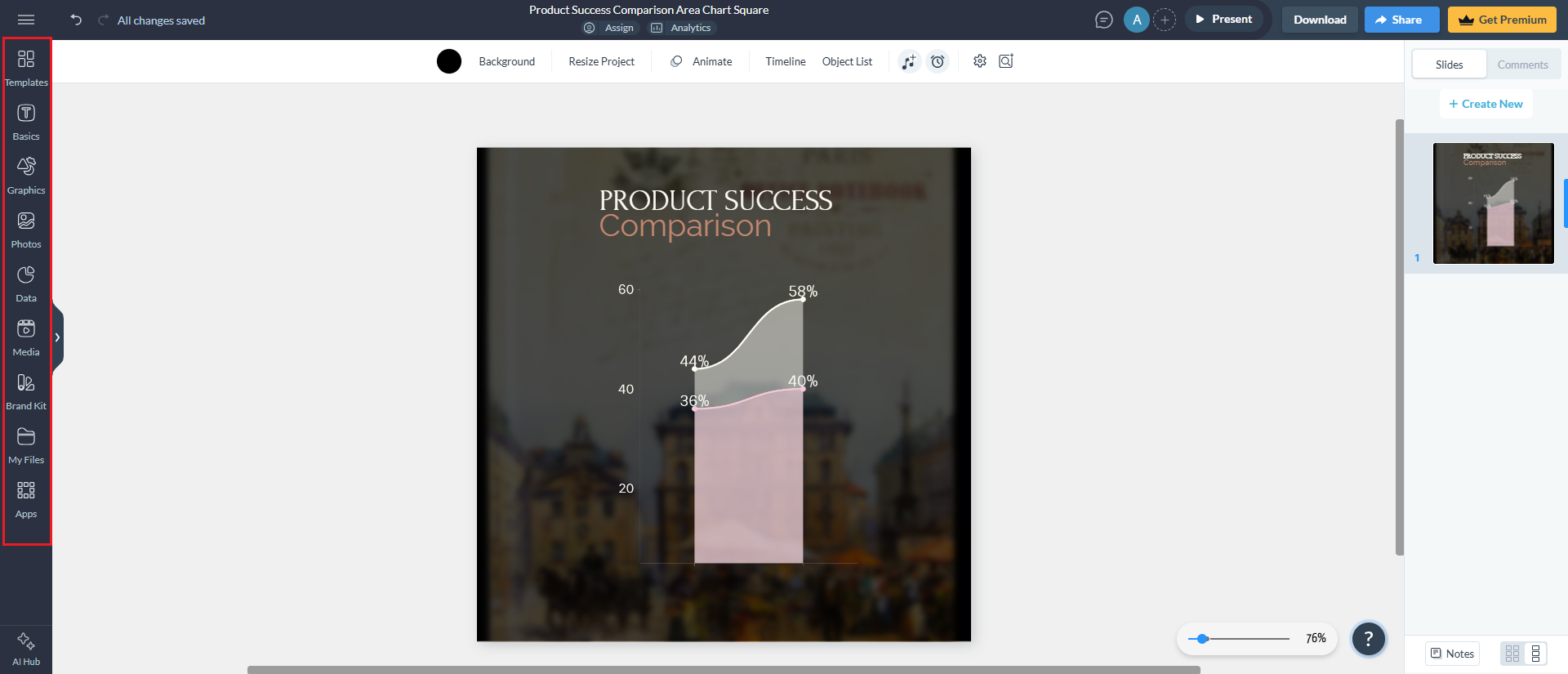Click Get Premium

[1502, 20]
